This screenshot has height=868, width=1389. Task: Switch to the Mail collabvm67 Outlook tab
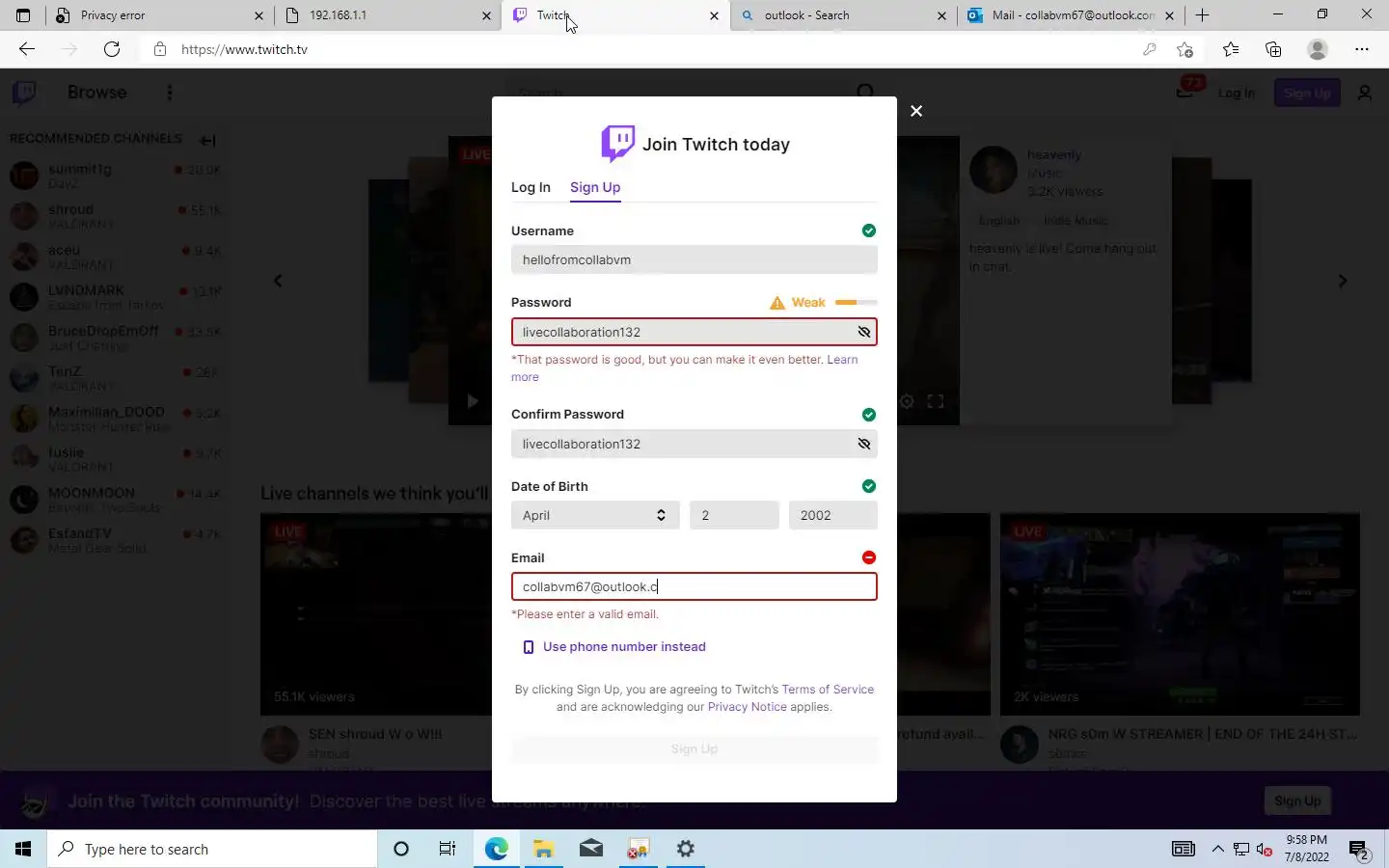[1071, 15]
